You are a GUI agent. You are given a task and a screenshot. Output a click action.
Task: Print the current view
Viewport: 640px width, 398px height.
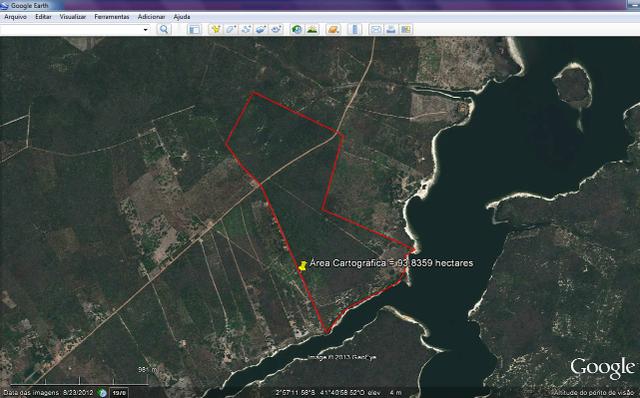391,29
